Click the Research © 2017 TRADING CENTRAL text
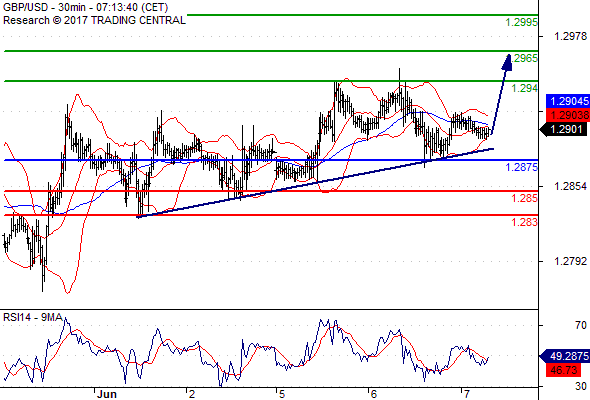 [94, 20]
